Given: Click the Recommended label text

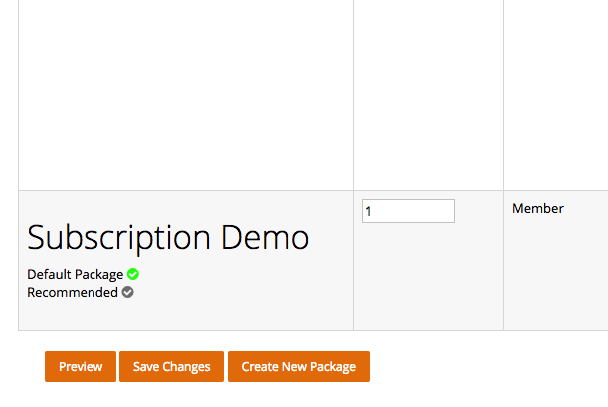Looking at the screenshot, I should click(x=72, y=292).
